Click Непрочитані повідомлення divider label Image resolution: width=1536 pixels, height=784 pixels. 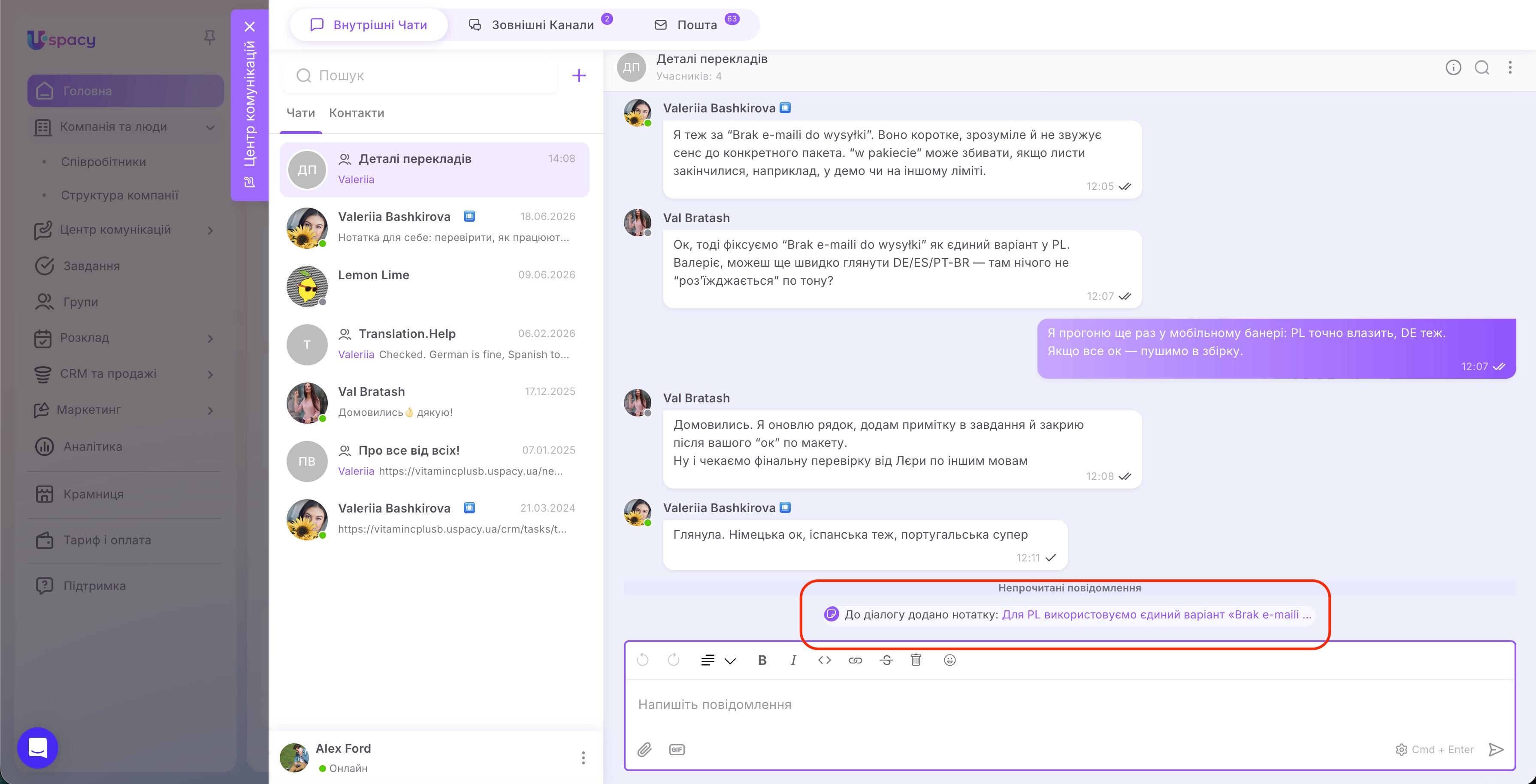(x=1070, y=588)
